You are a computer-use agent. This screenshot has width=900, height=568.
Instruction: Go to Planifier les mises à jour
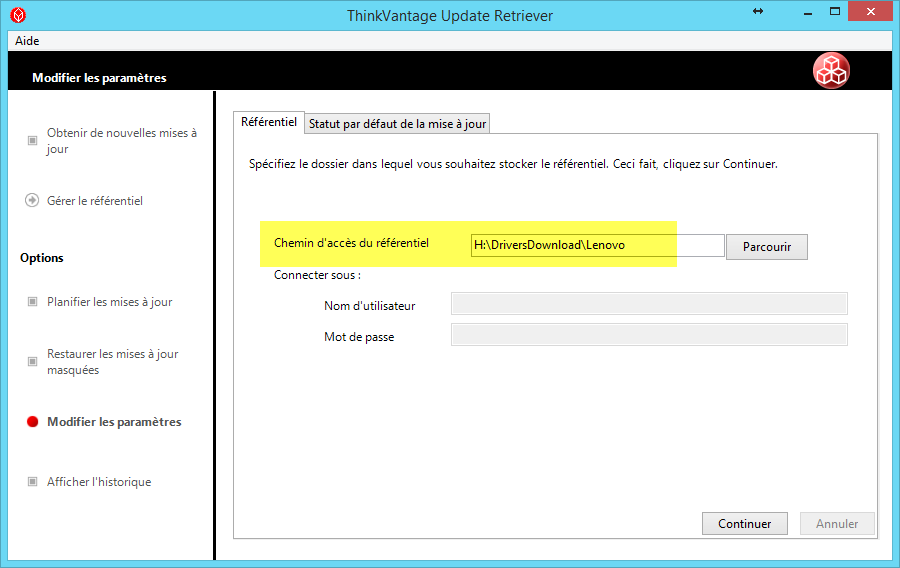click(110, 302)
